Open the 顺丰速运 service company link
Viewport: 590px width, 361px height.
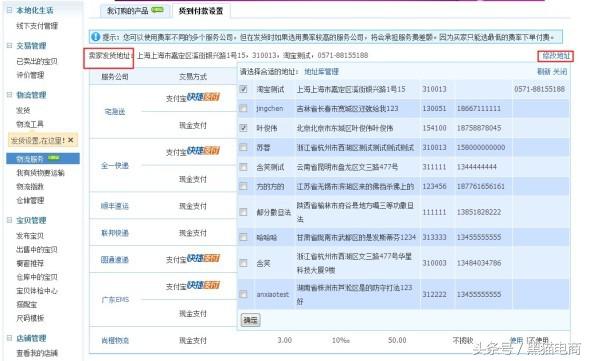click(115, 206)
